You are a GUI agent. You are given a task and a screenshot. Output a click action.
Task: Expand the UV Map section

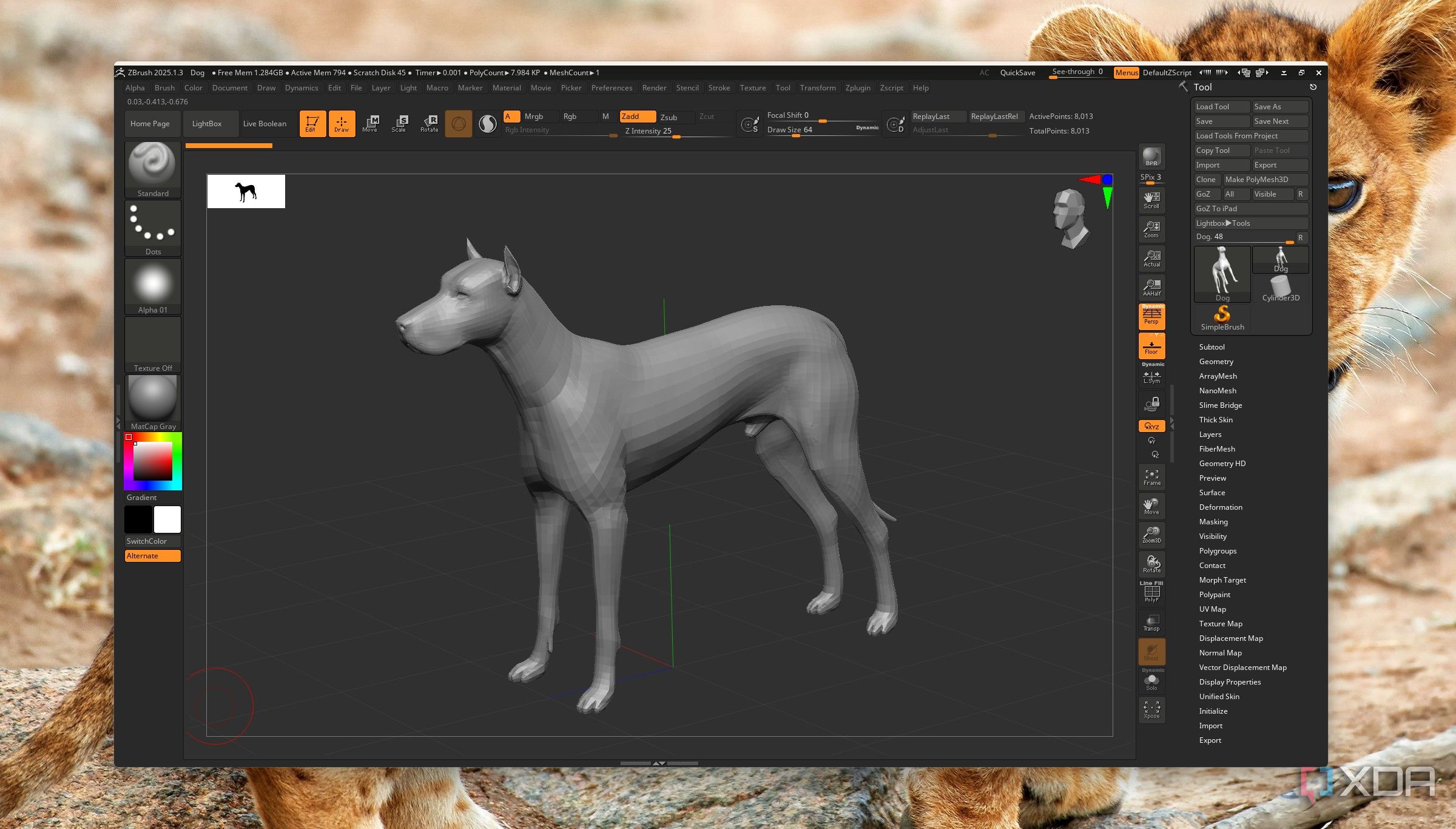point(1212,609)
